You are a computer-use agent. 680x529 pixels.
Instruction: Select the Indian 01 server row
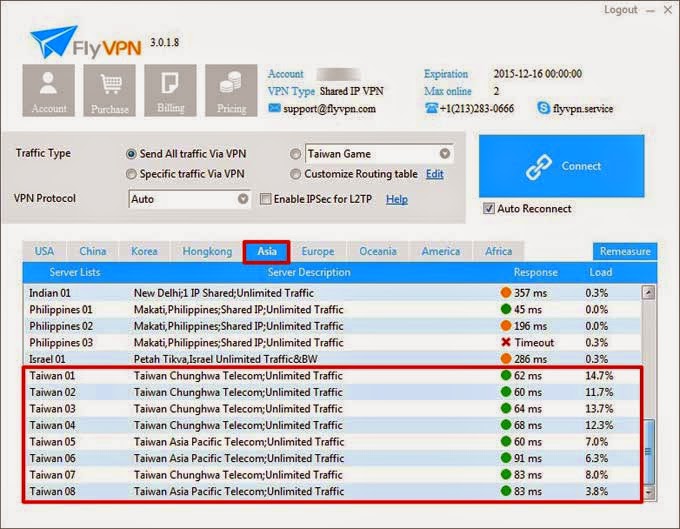coord(332,293)
